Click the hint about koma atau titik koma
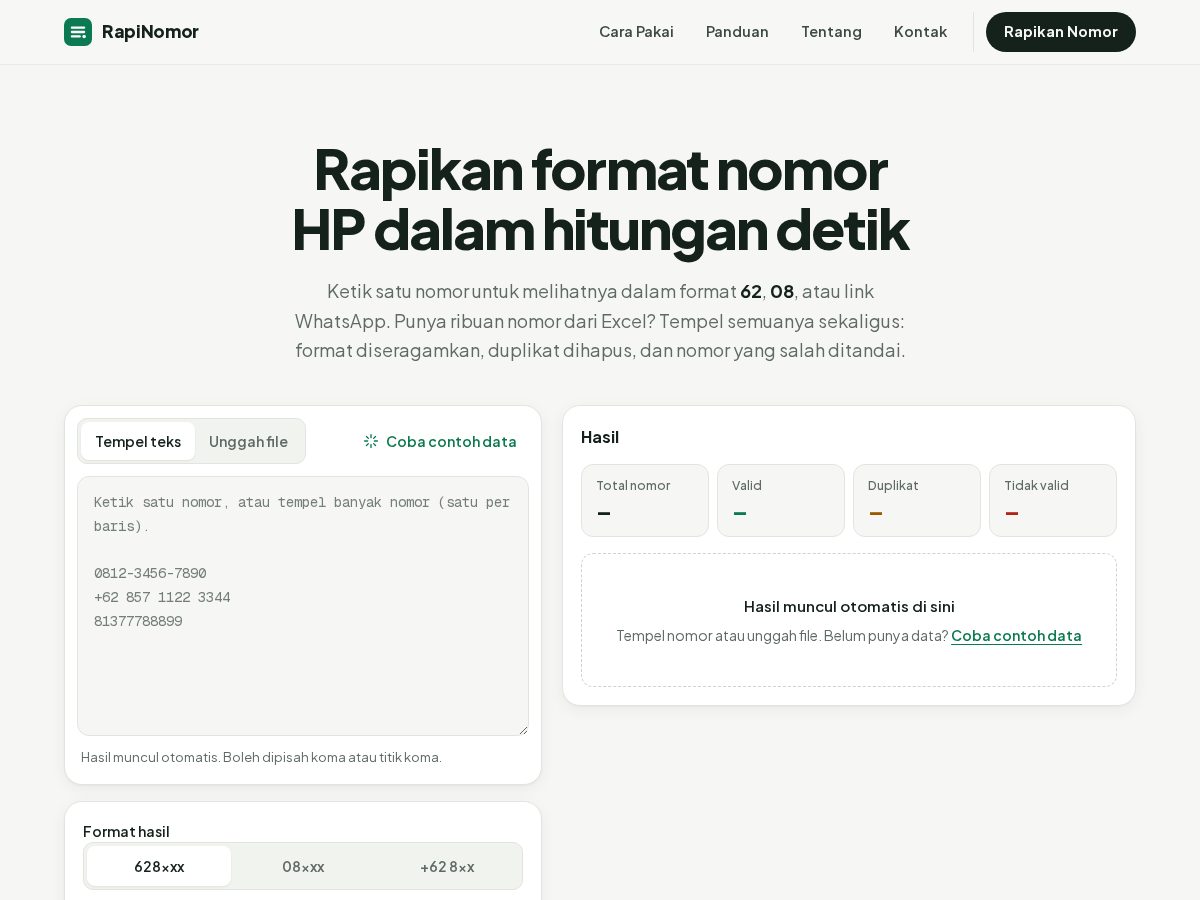This screenshot has width=1200, height=900. click(x=261, y=757)
